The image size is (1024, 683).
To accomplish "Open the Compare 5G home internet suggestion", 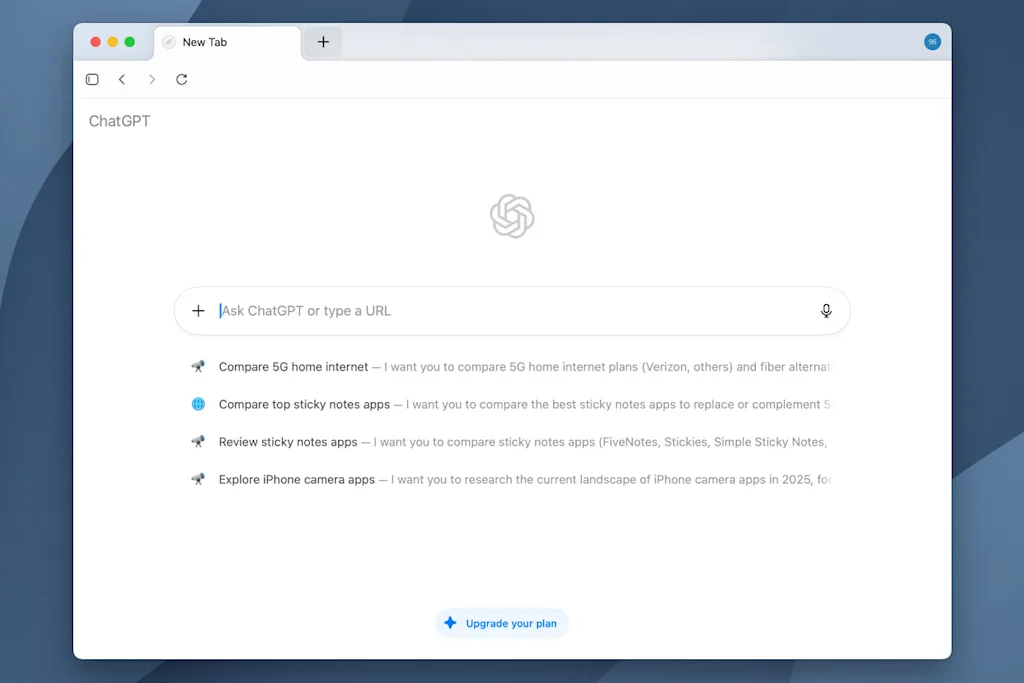I will pyautogui.click(x=293, y=366).
